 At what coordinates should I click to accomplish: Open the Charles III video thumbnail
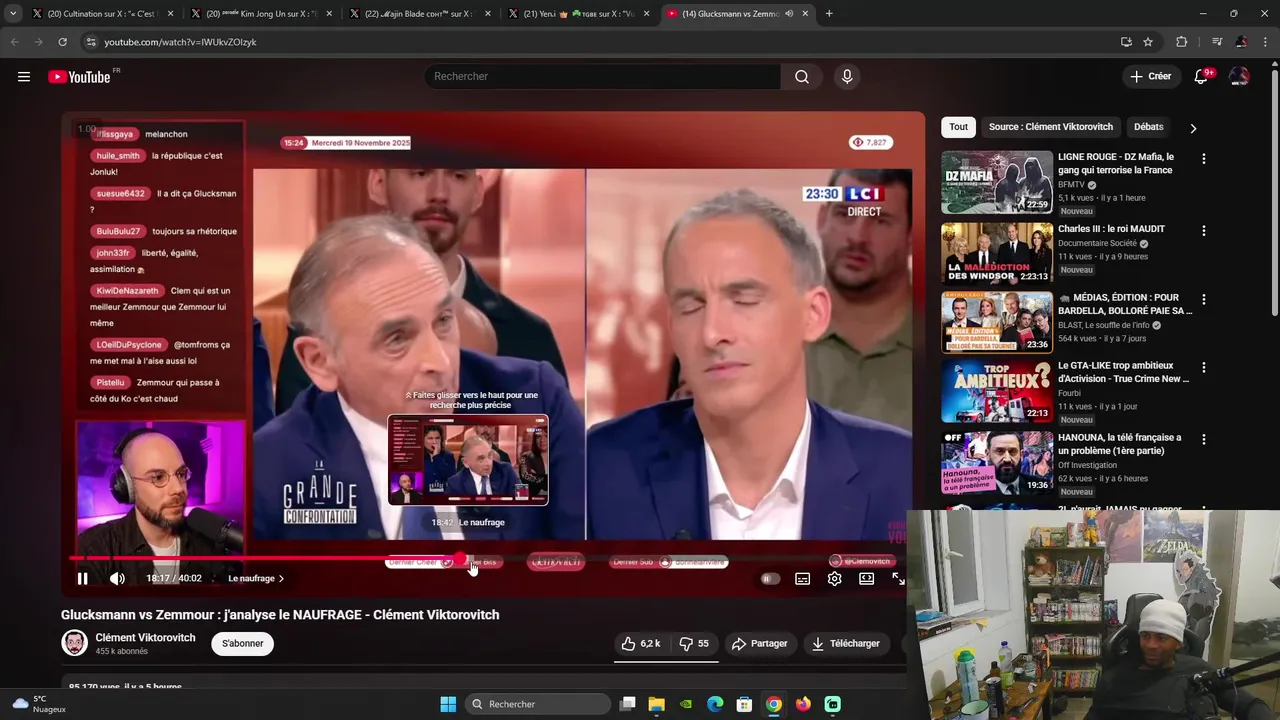[x=997, y=253]
